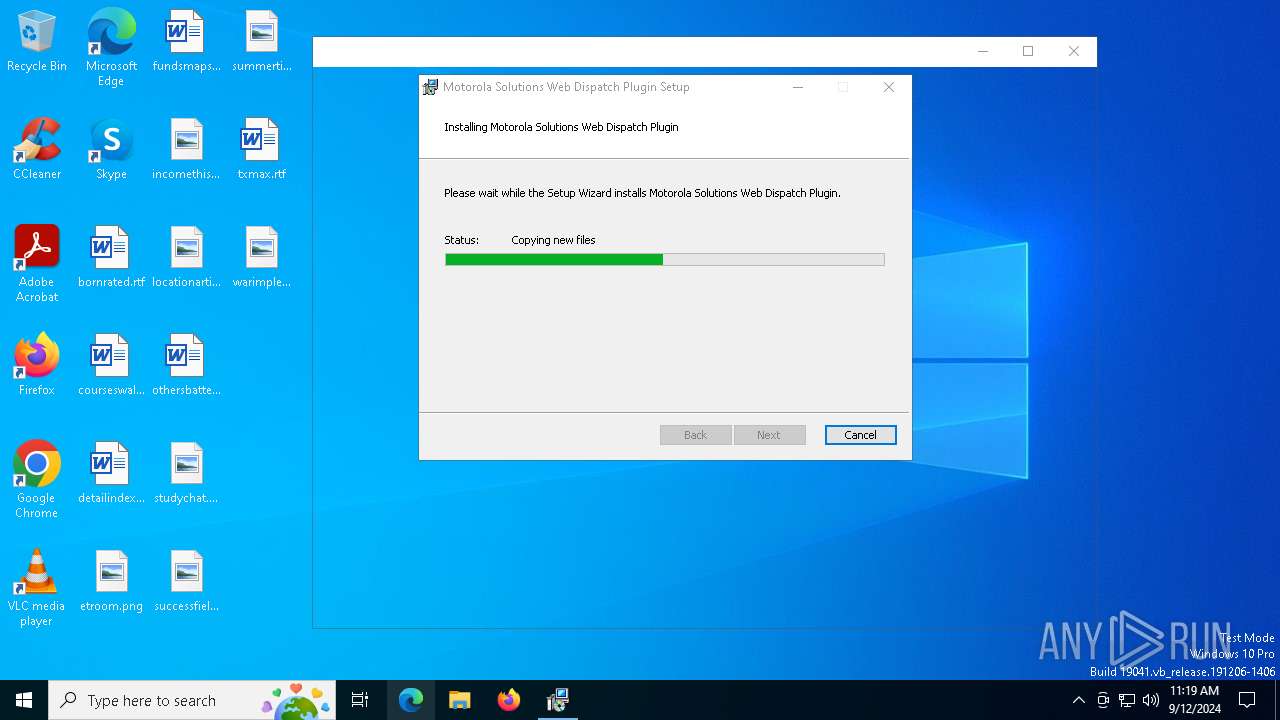The image size is (1280, 720).
Task: Open File Explorer from taskbar
Action: click(x=459, y=700)
